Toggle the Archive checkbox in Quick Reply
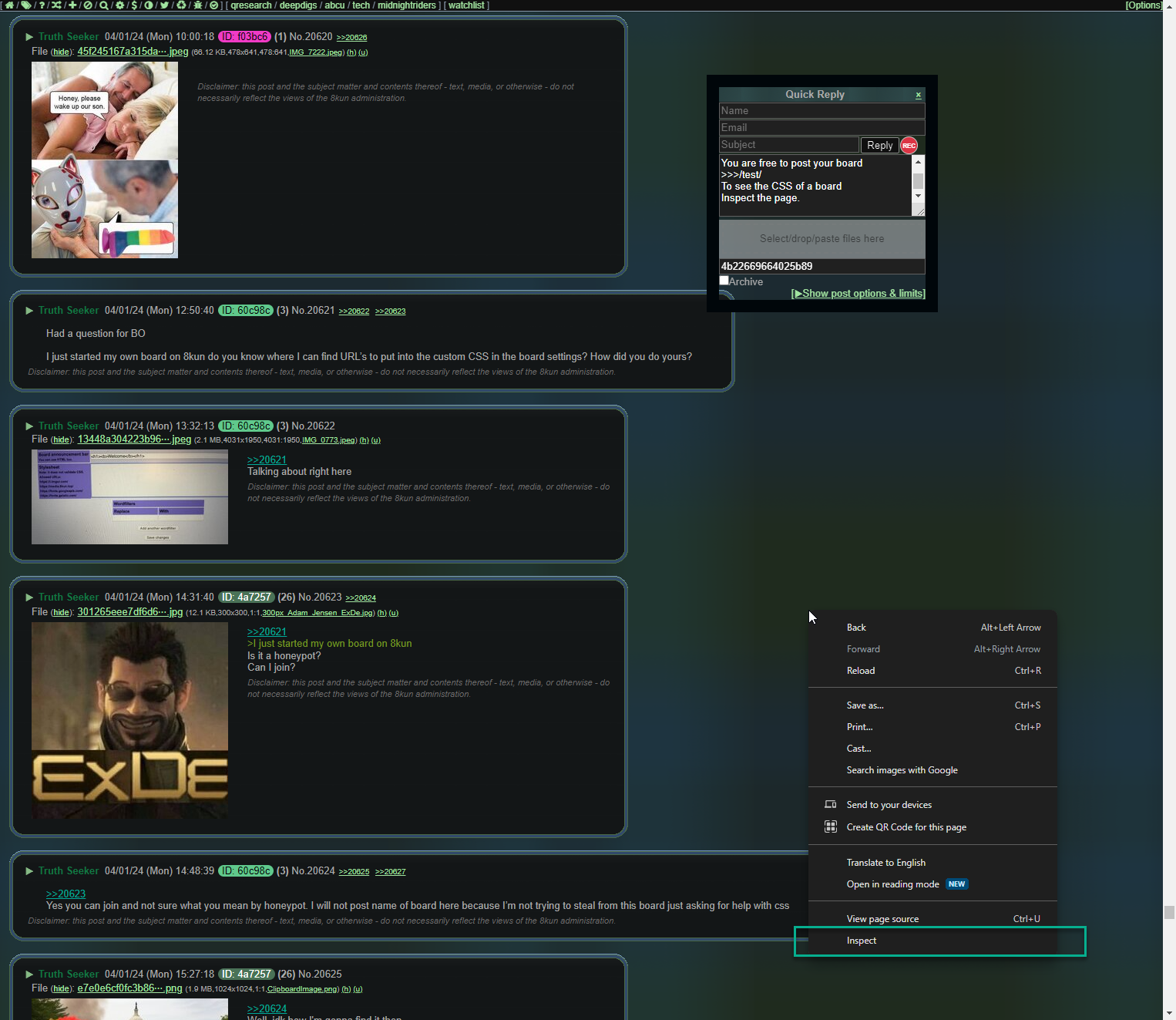1176x1020 pixels. pos(724,281)
